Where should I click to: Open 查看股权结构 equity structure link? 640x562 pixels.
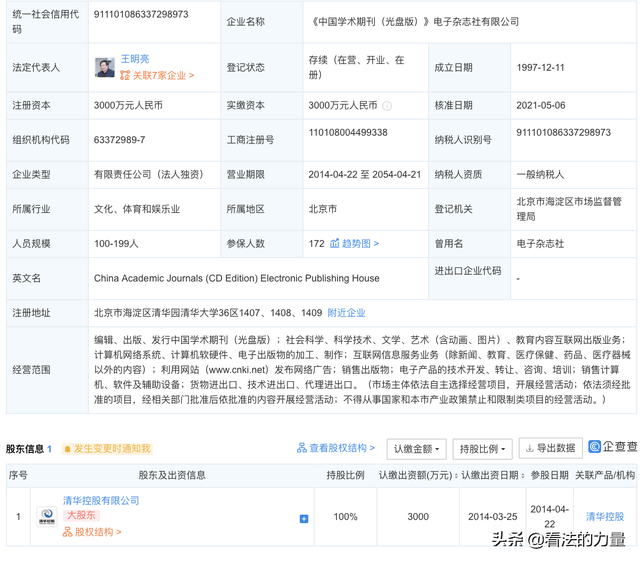(342, 448)
